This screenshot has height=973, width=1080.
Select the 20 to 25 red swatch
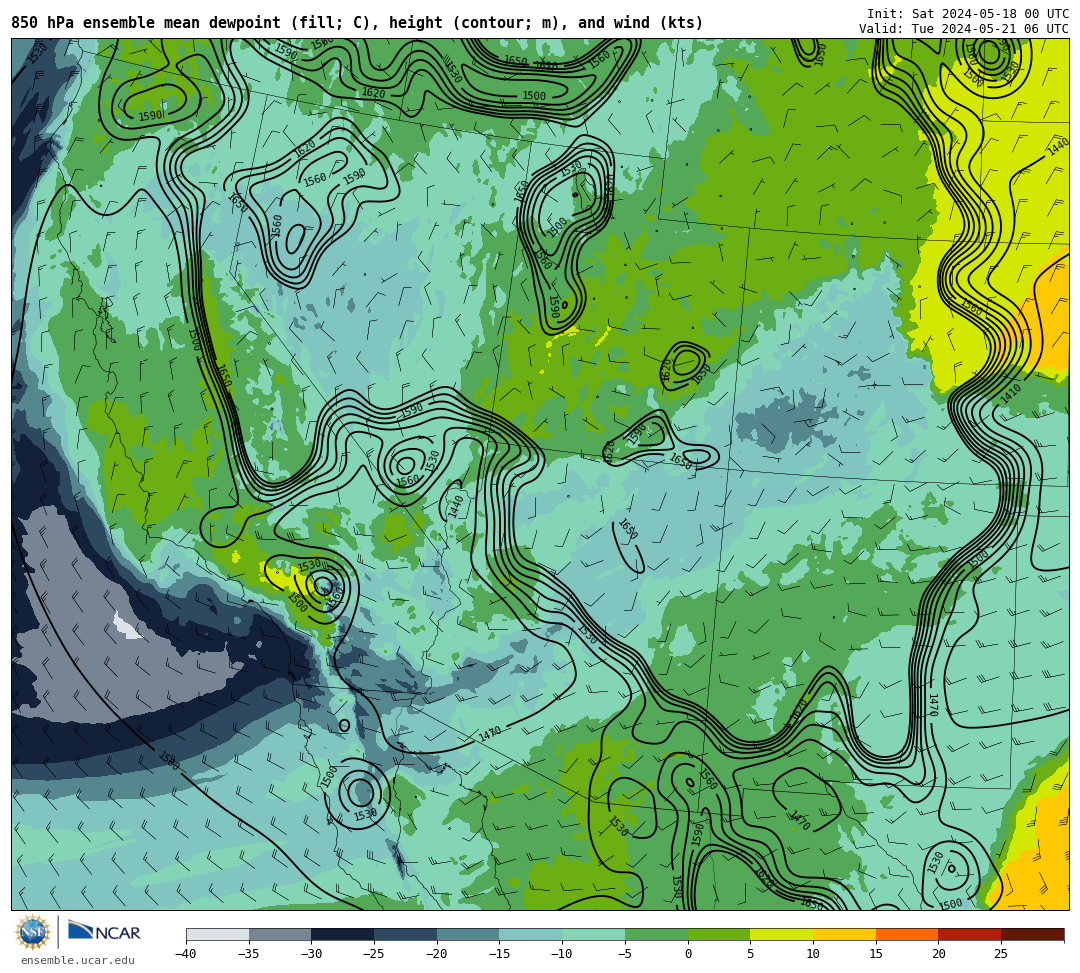click(x=970, y=934)
